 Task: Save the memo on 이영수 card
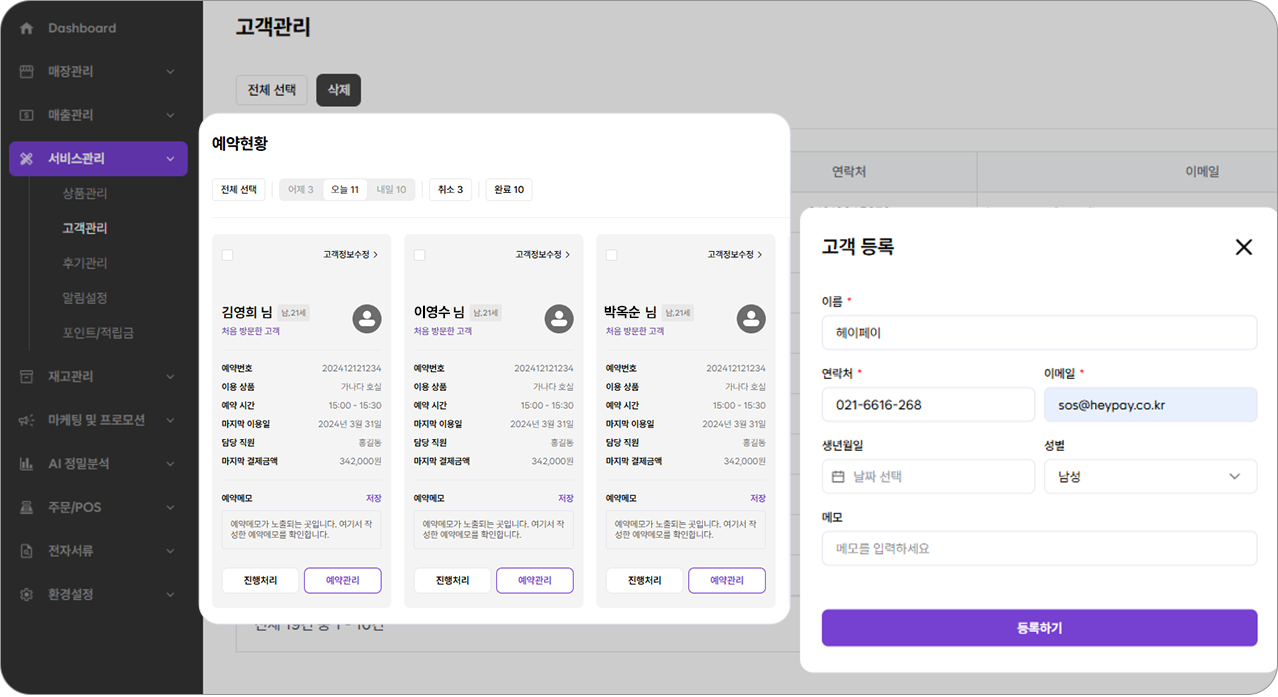[x=565, y=498]
